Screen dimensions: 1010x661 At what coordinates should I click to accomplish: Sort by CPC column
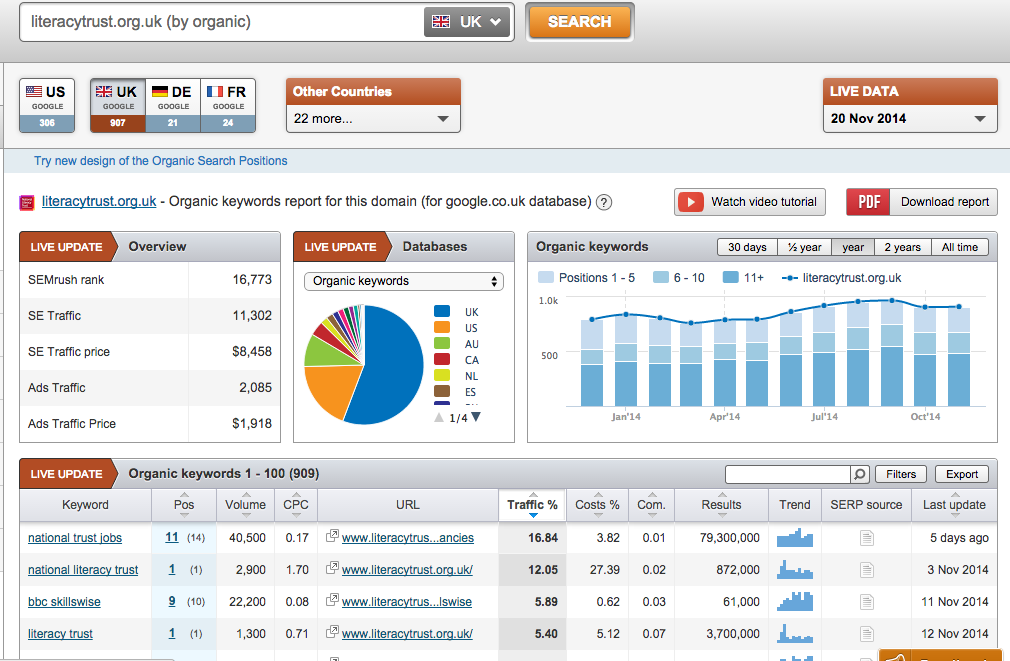point(296,505)
